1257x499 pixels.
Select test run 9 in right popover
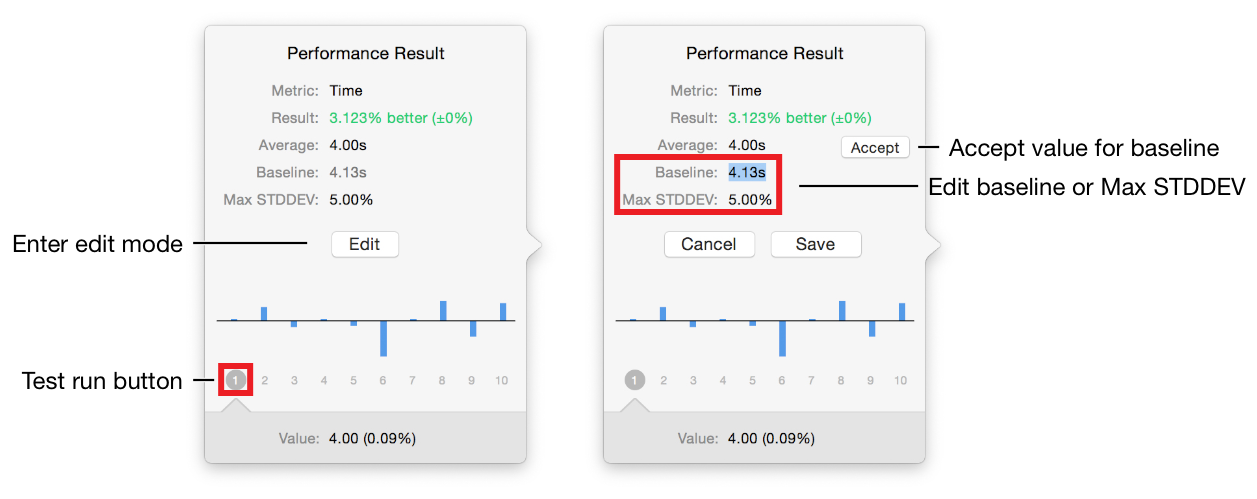pos(871,381)
